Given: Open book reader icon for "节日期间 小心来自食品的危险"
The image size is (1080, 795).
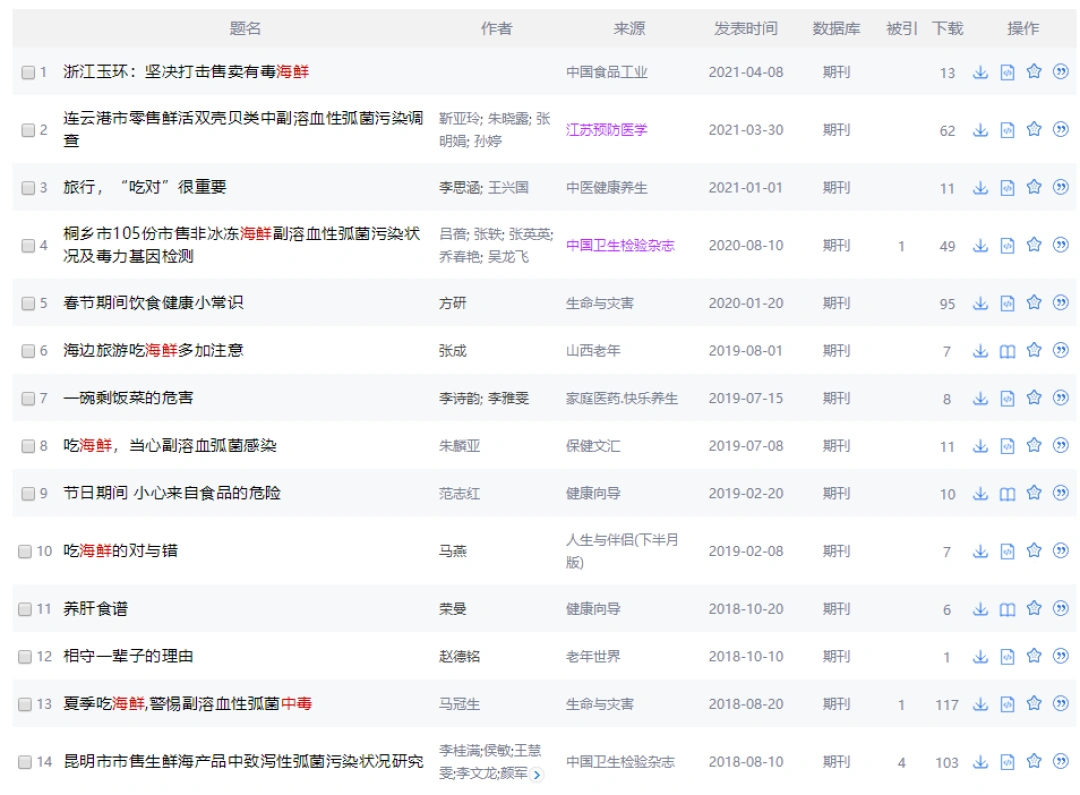Looking at the screenshot, I should 1006,493.
